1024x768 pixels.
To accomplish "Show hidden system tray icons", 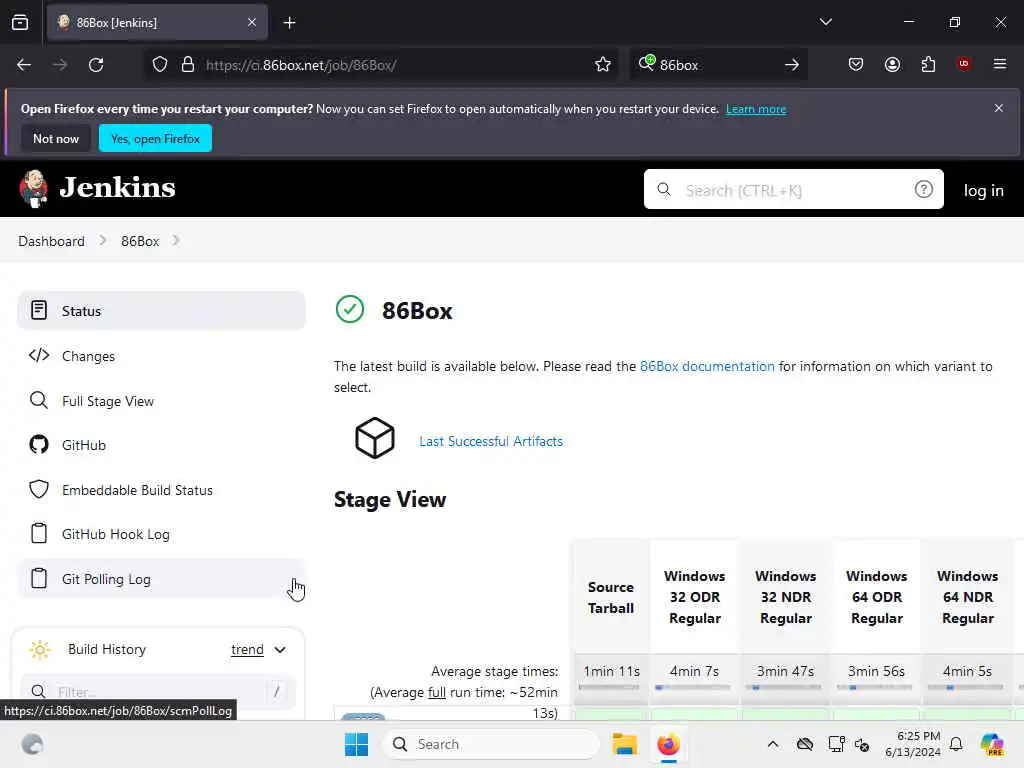I will pos(773,744).
